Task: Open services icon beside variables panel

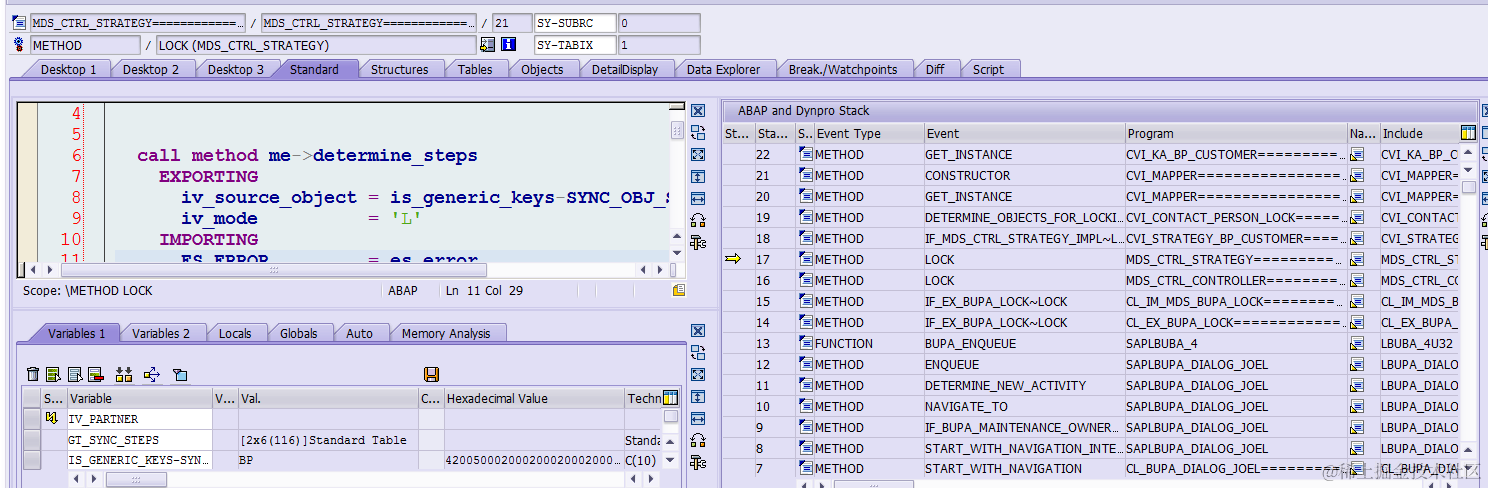Action: (x=698, y=441)
